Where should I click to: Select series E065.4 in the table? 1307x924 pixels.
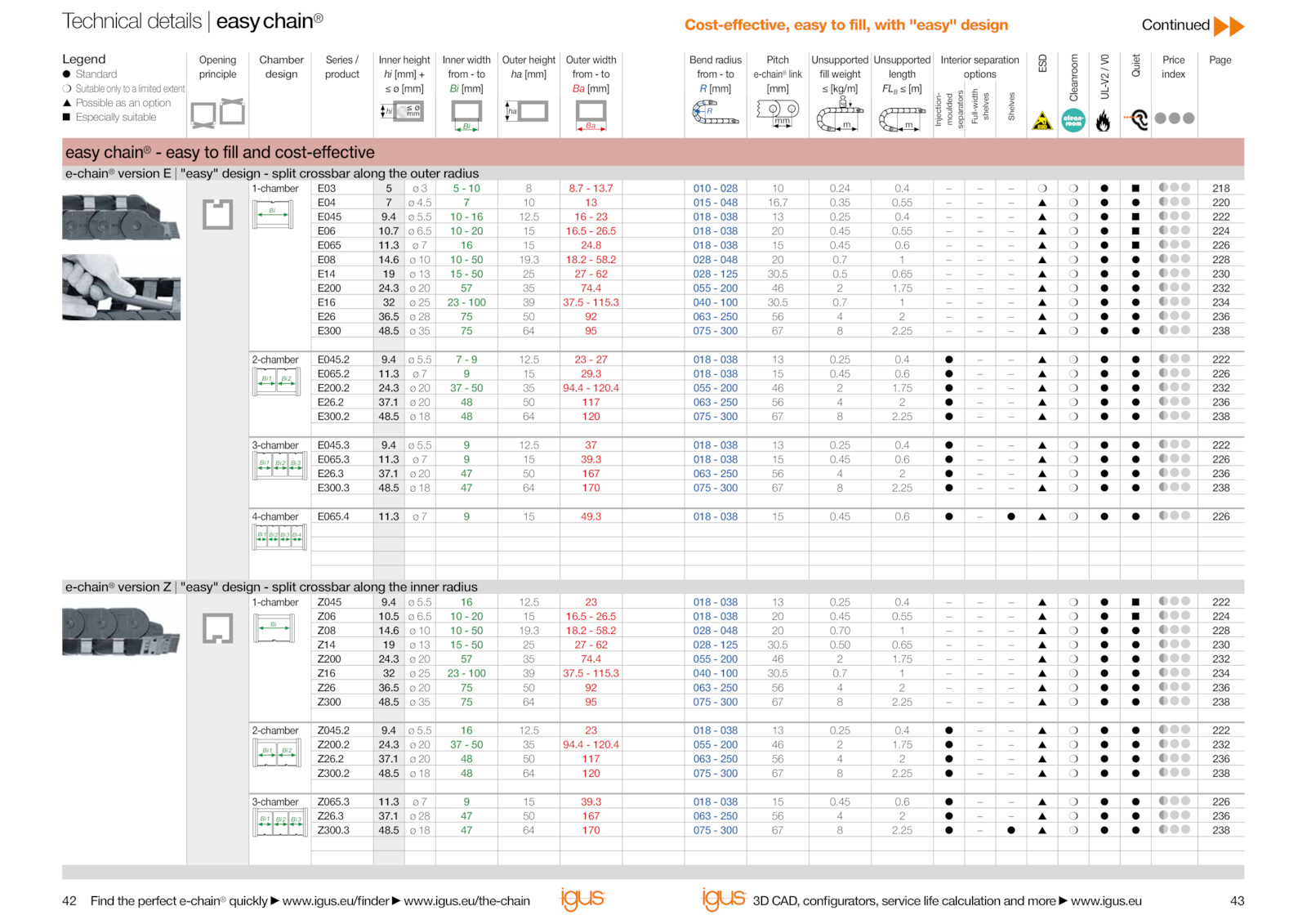(x=333, y=517)
